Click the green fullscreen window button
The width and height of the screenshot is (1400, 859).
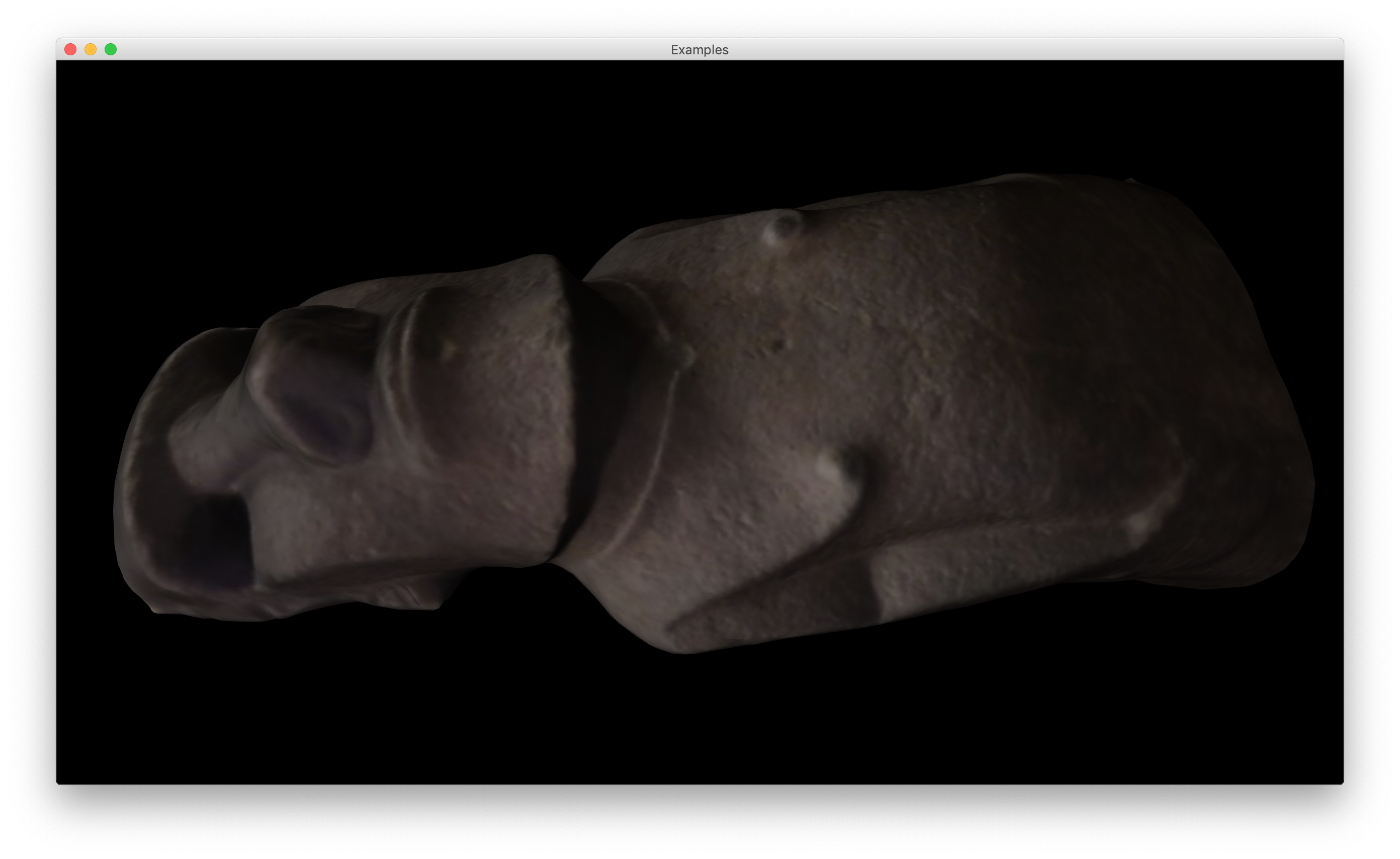pyautogui.click(x=111, y=49)
